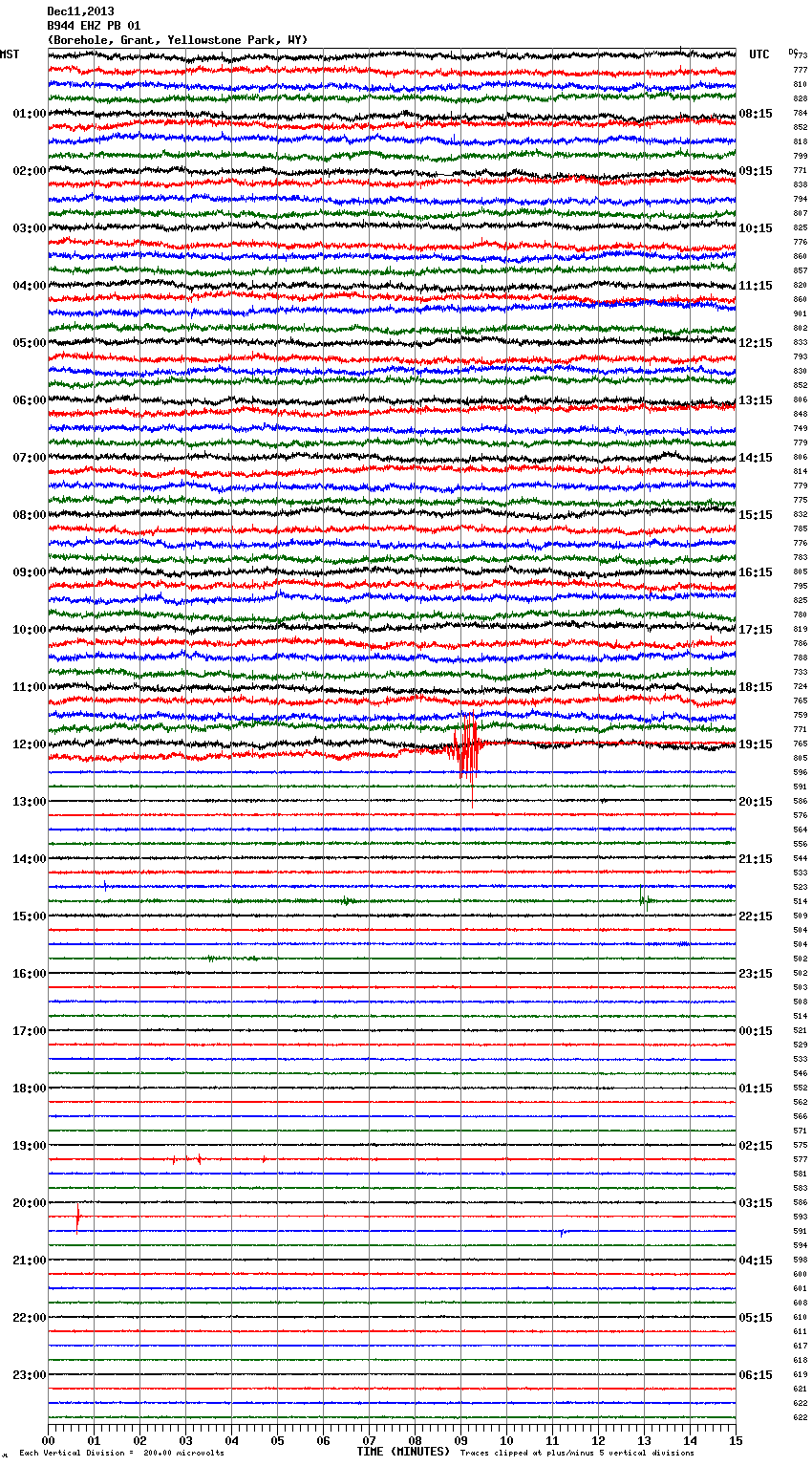Select the 14:00 MST time label
The height and width of the screenshot is (1466, 812).
point(30,859)
